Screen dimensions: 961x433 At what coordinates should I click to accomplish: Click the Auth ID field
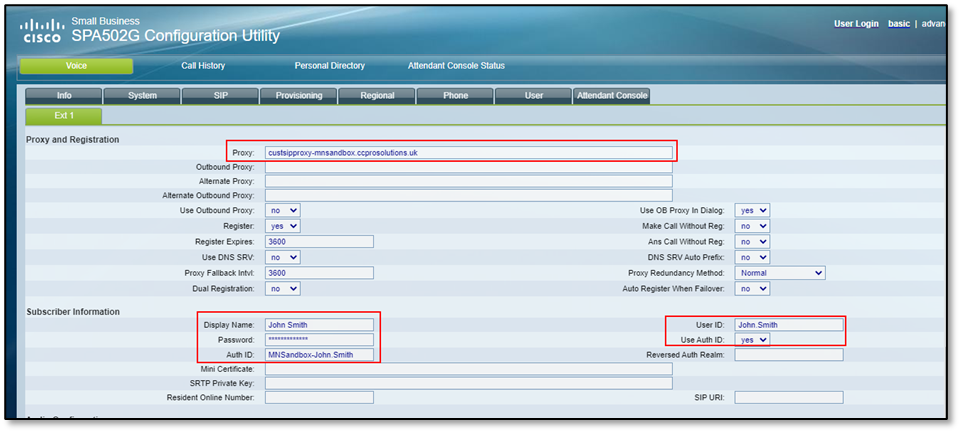(x=319, y=354)
